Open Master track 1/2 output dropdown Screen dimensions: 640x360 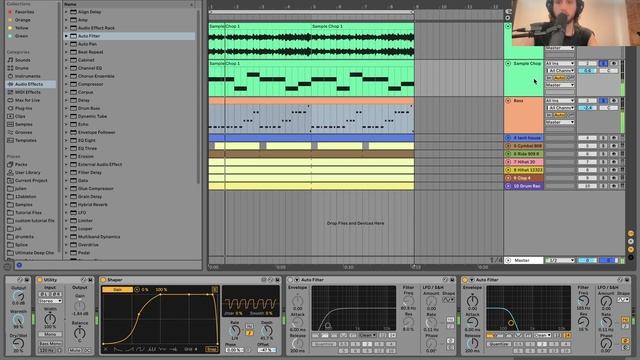(560, 260)
